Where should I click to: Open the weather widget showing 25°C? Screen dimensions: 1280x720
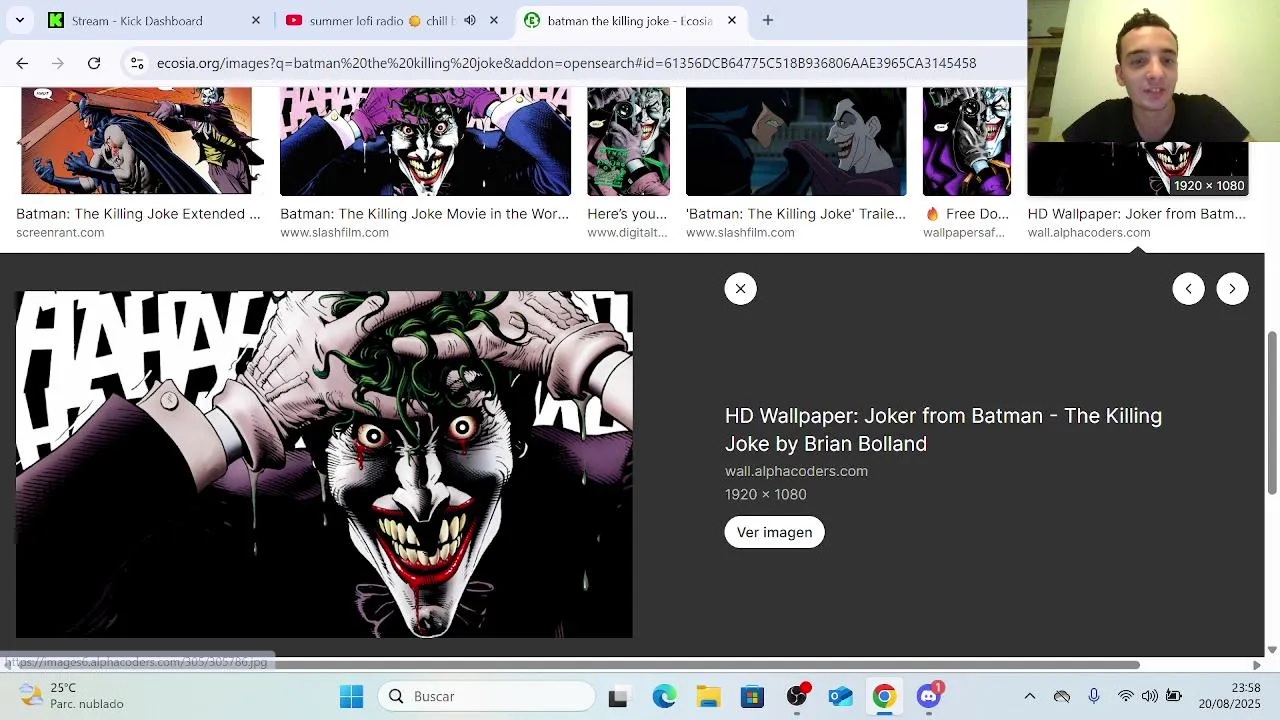(72, 696)
